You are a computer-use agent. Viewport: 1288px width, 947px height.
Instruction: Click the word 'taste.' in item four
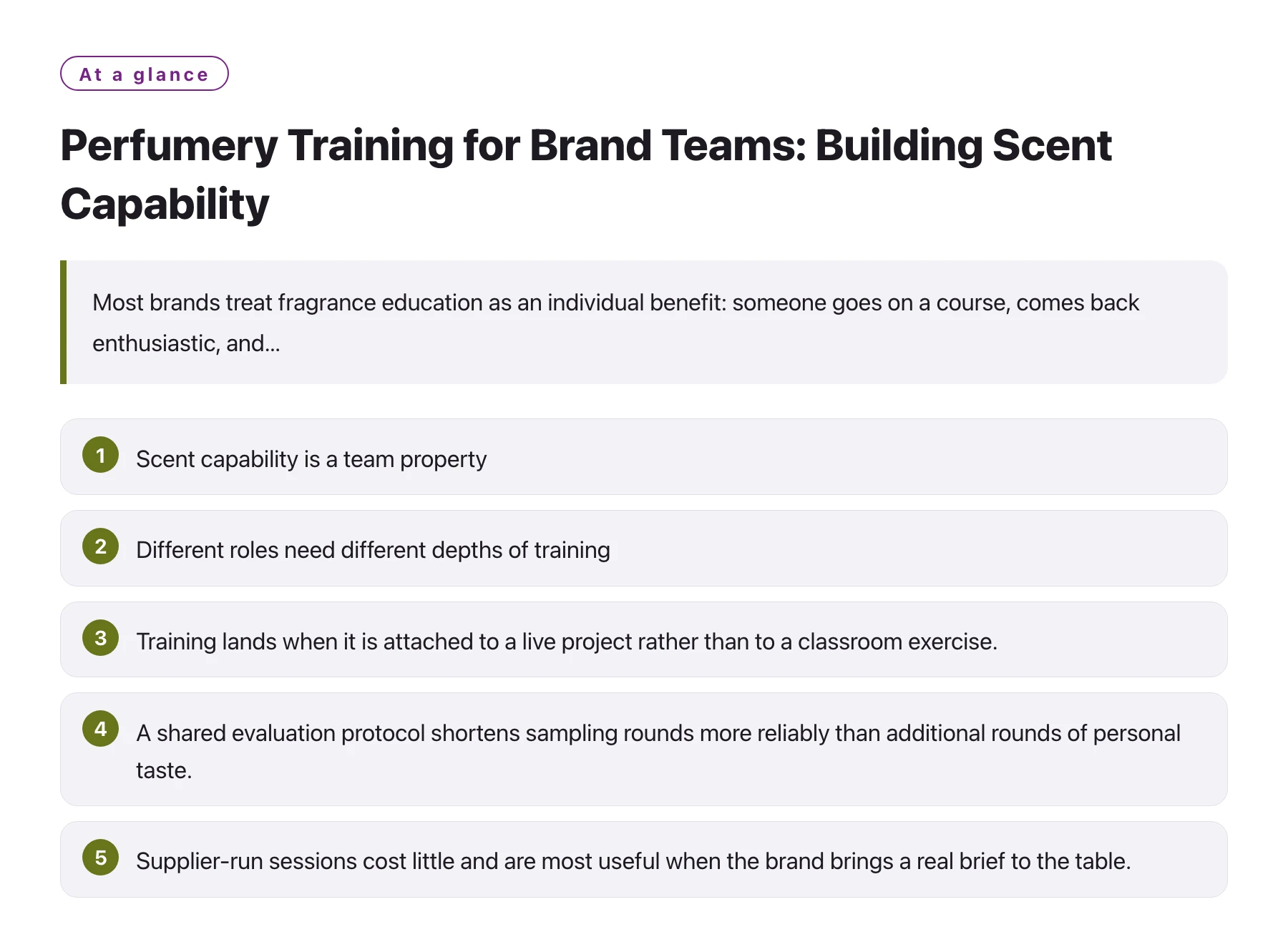[x=164, y=770]
